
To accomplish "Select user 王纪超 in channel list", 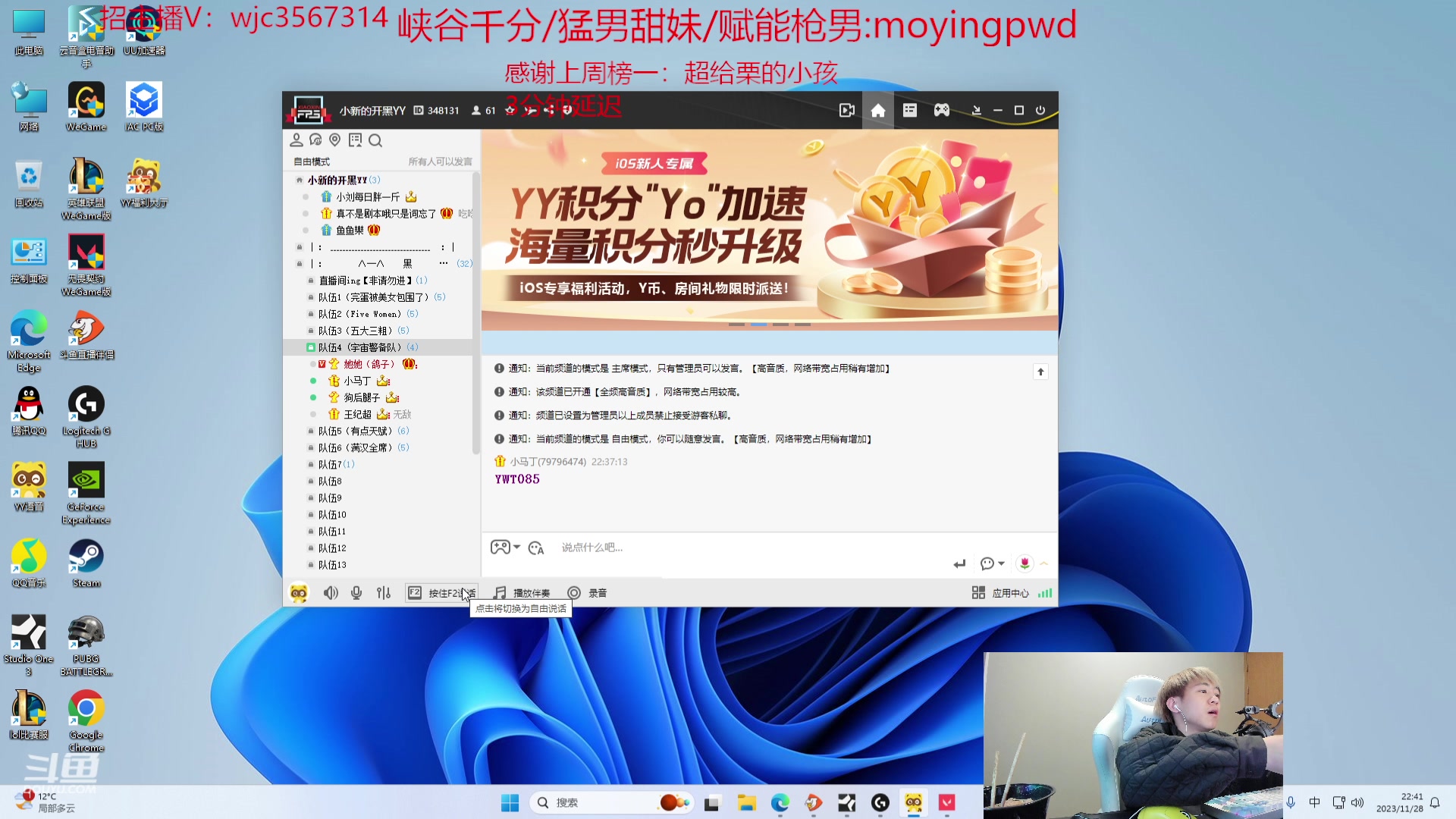I will coord(357,414).
